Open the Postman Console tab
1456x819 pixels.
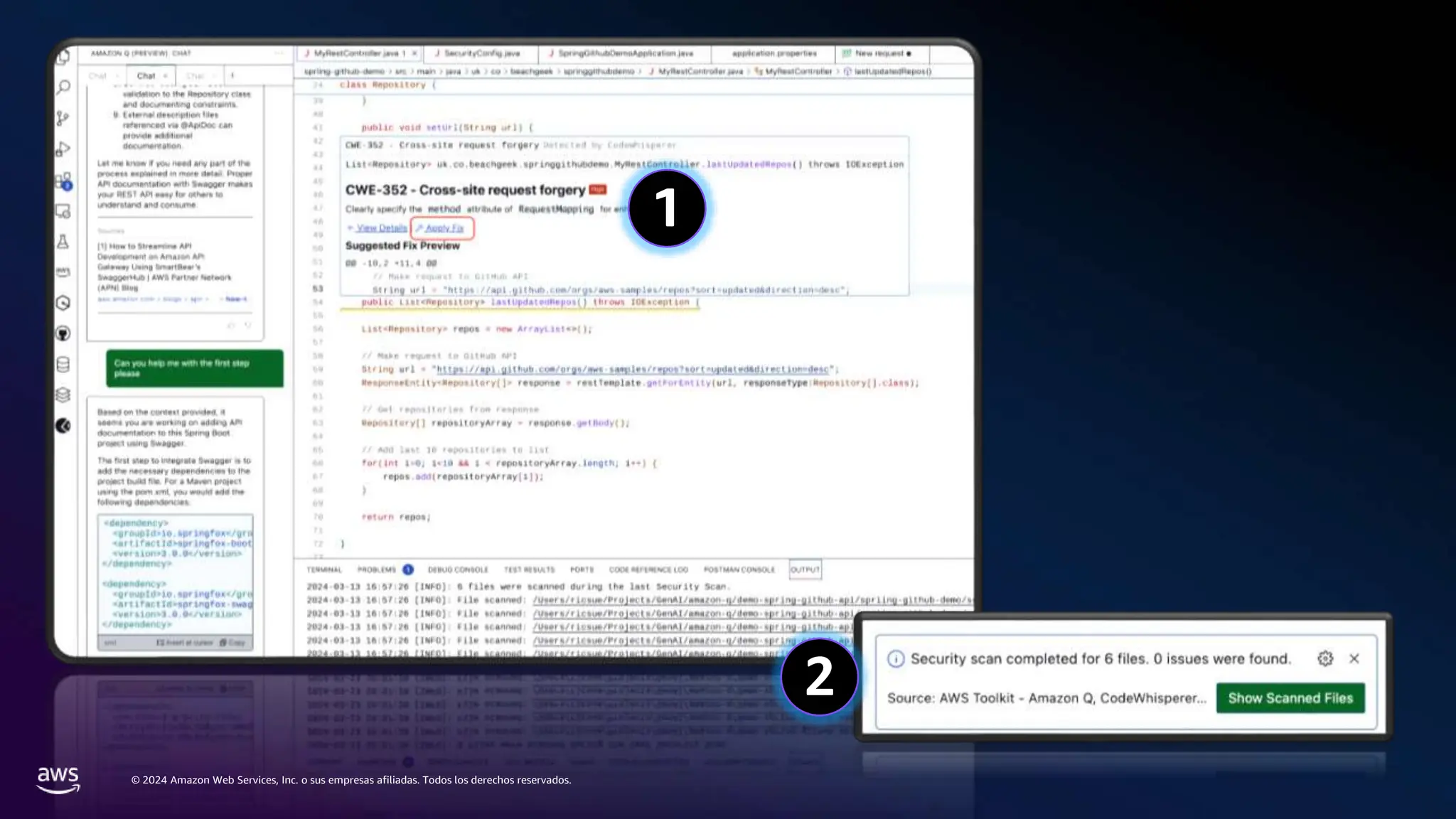[x=739, y=569]
